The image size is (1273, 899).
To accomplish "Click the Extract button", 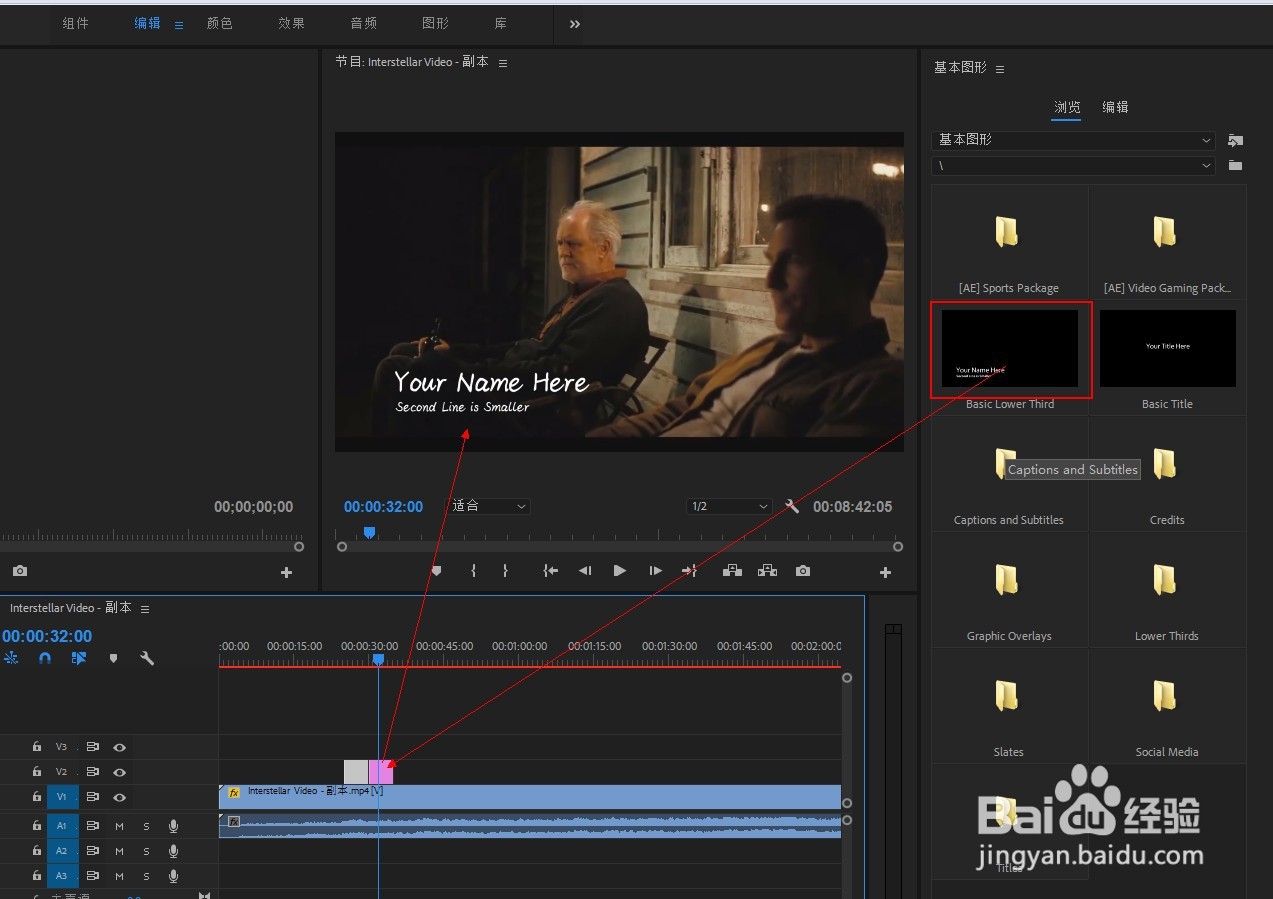I will click(x=767, y=571).
